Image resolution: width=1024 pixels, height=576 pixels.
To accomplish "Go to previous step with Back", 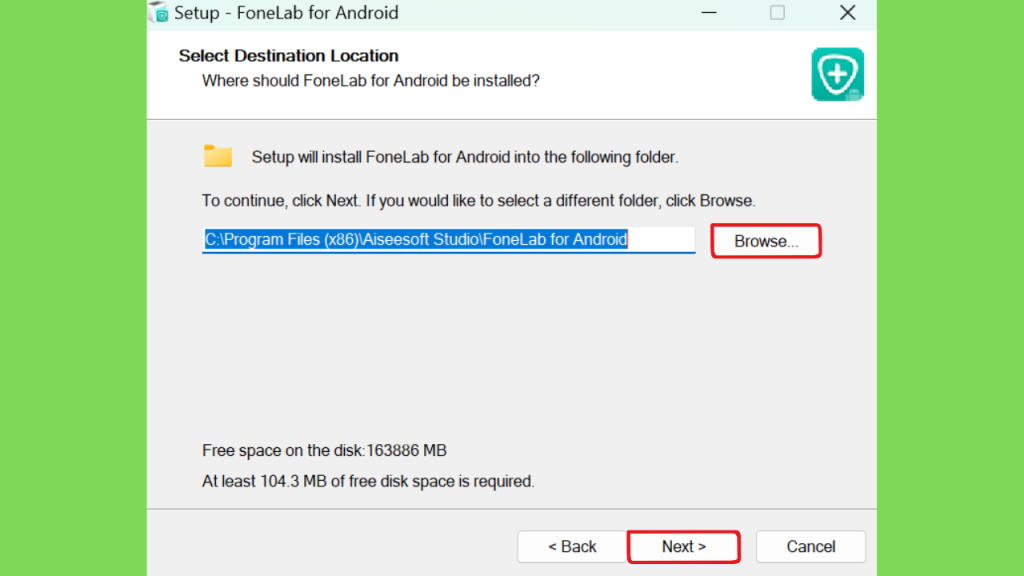I will [572, 547].
